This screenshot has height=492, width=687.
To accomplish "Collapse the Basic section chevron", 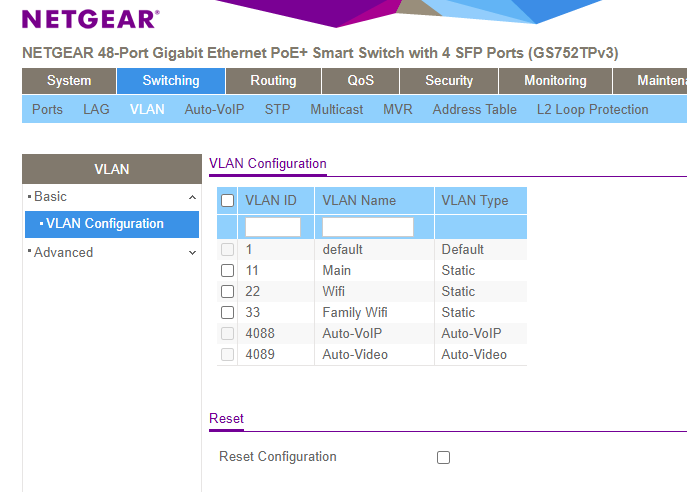I will pos(192,198).
